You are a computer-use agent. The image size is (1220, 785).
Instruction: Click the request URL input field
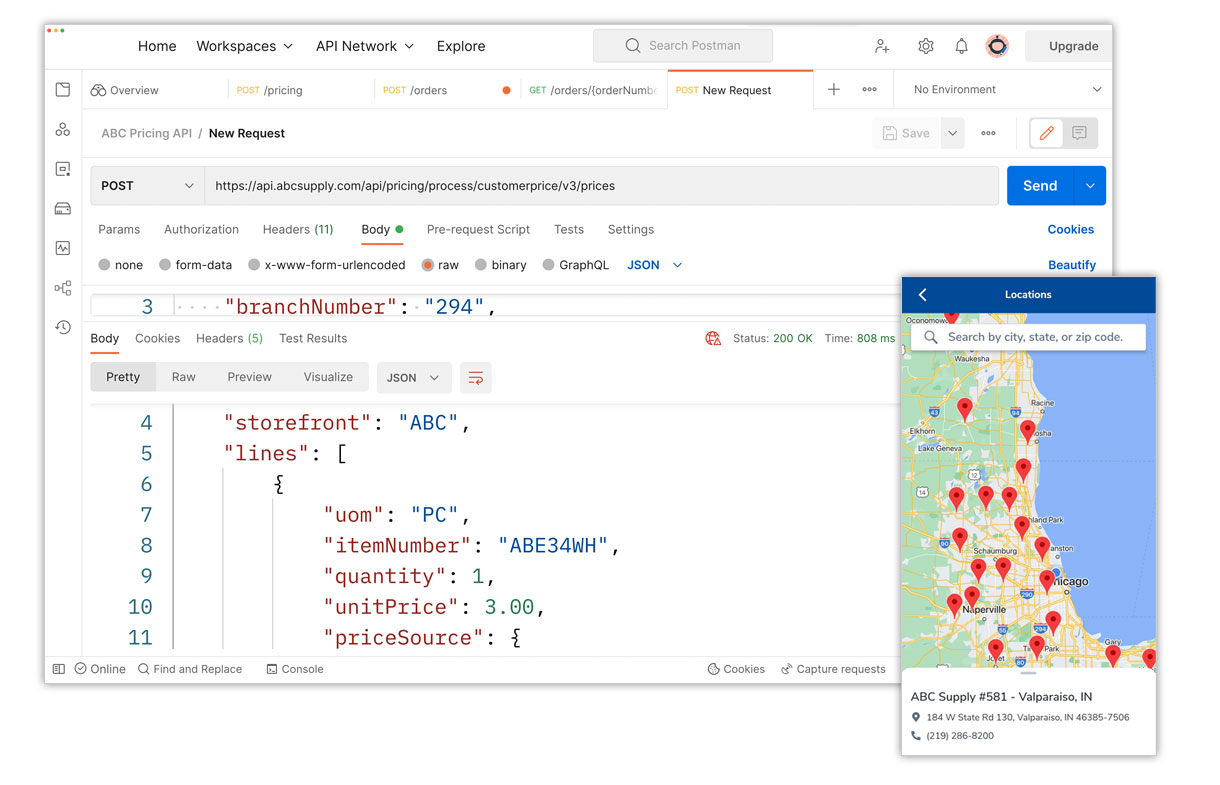pos(600,185)
